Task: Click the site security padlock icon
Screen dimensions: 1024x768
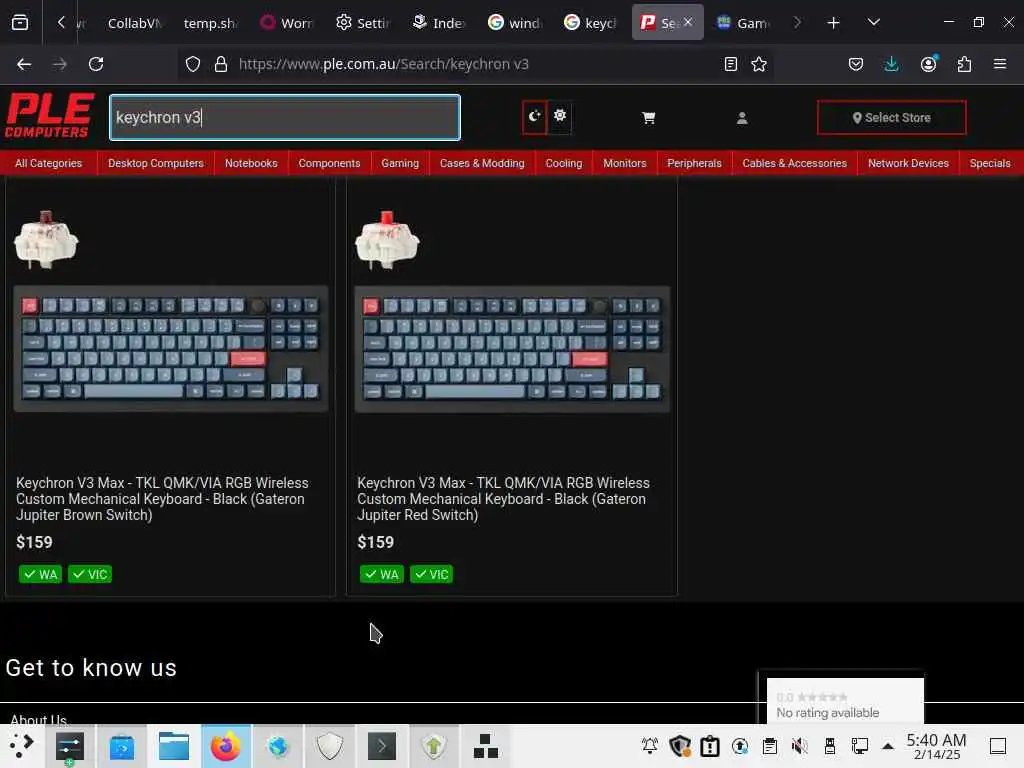Action: 221,64
